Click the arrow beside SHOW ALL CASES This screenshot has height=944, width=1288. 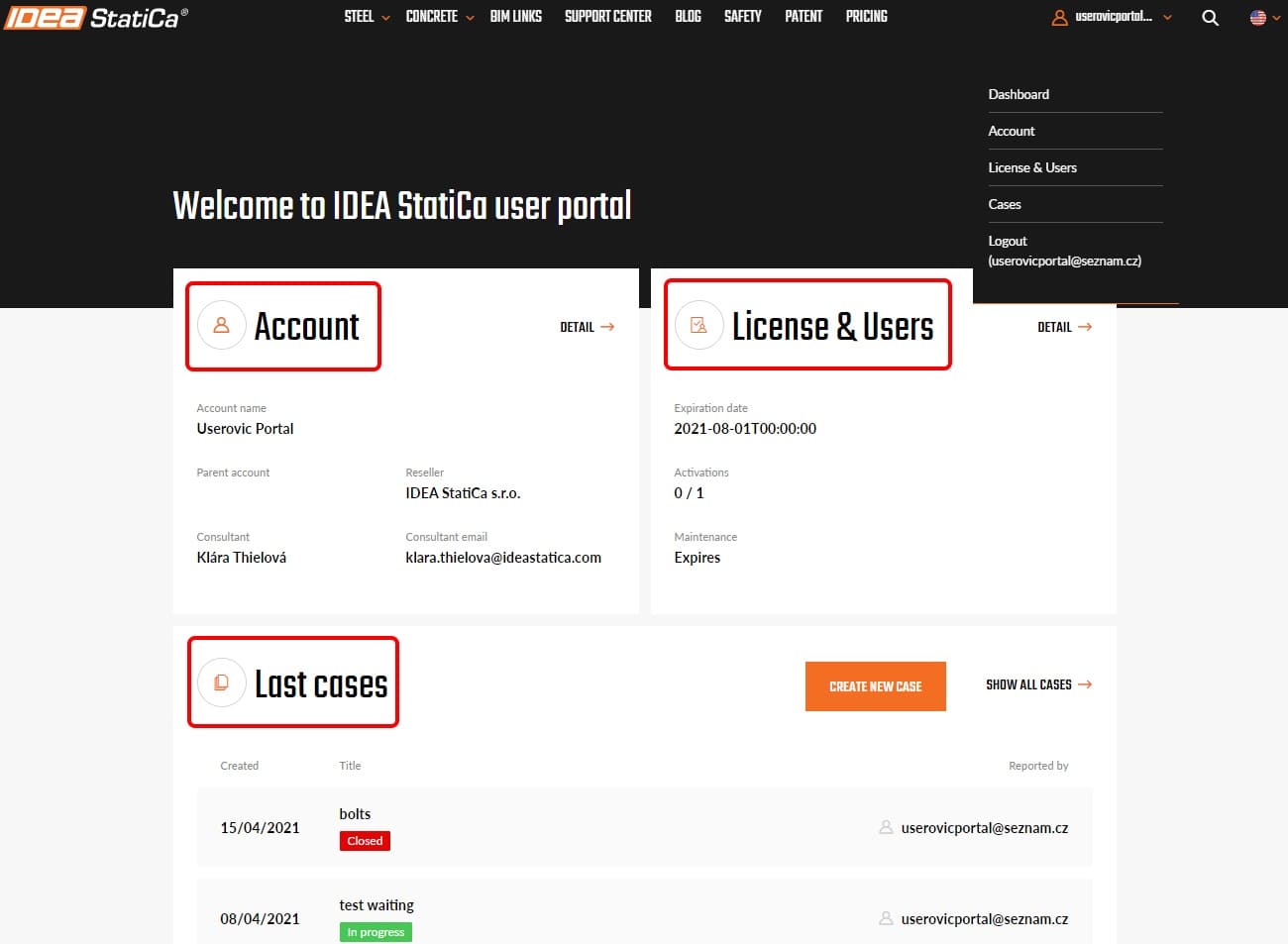tap(1085, 684)
